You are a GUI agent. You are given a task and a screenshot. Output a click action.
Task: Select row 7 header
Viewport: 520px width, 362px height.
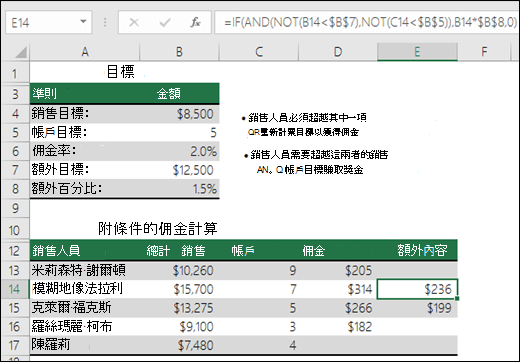(15, 170)
